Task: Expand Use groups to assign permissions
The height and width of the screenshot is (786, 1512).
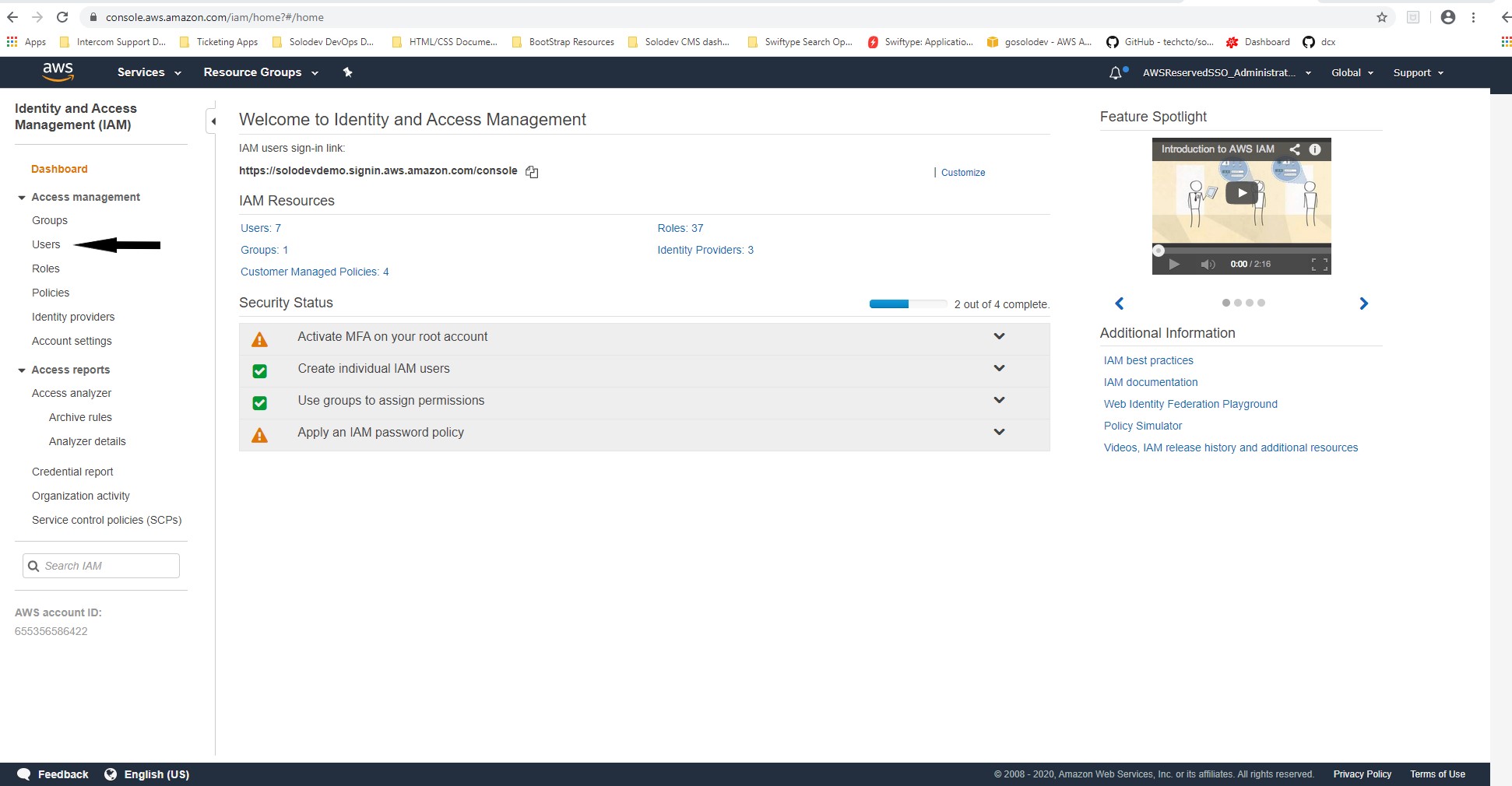Action: pos(999,400)
